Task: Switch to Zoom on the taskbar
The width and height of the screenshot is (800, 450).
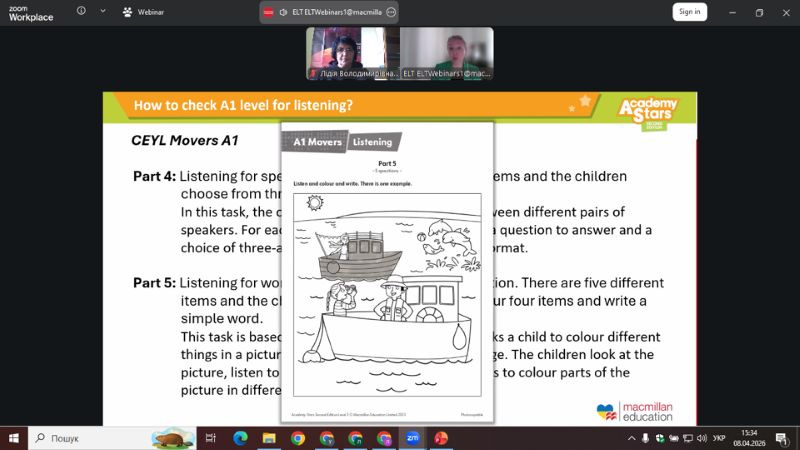Action: [412, 438]
